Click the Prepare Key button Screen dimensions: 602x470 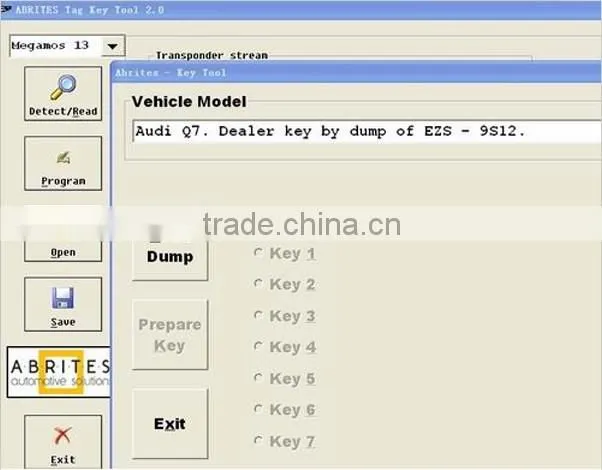pos(170,335)
